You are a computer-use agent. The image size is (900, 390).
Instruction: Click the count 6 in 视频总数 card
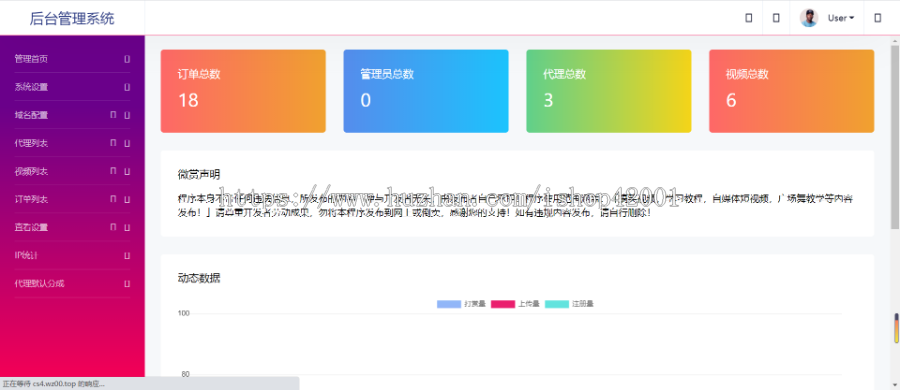[x=731, y=101]
